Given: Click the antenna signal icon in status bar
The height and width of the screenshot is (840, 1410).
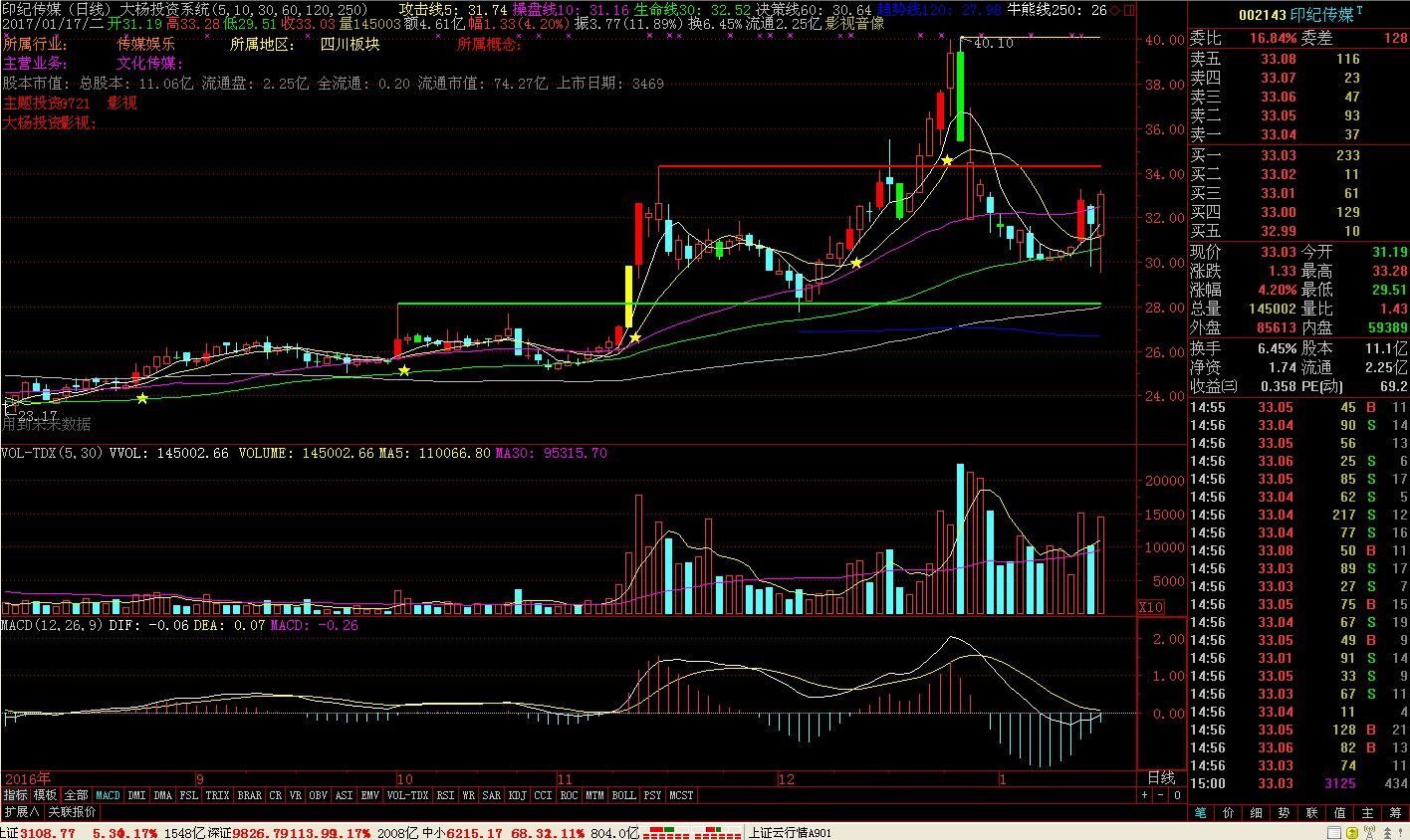Looking at the screenshot, I should pos(1370,832).
